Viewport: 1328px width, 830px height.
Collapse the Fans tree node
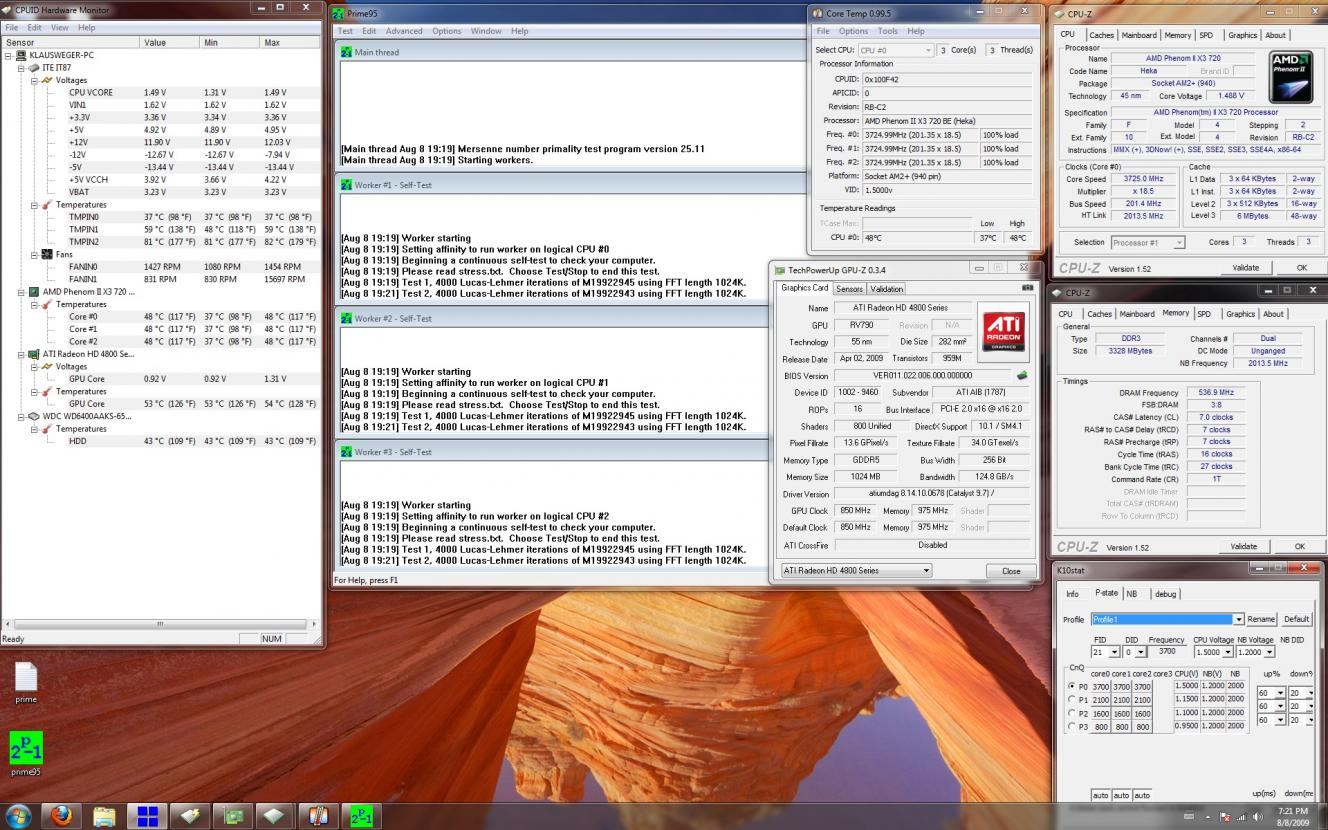34,254
